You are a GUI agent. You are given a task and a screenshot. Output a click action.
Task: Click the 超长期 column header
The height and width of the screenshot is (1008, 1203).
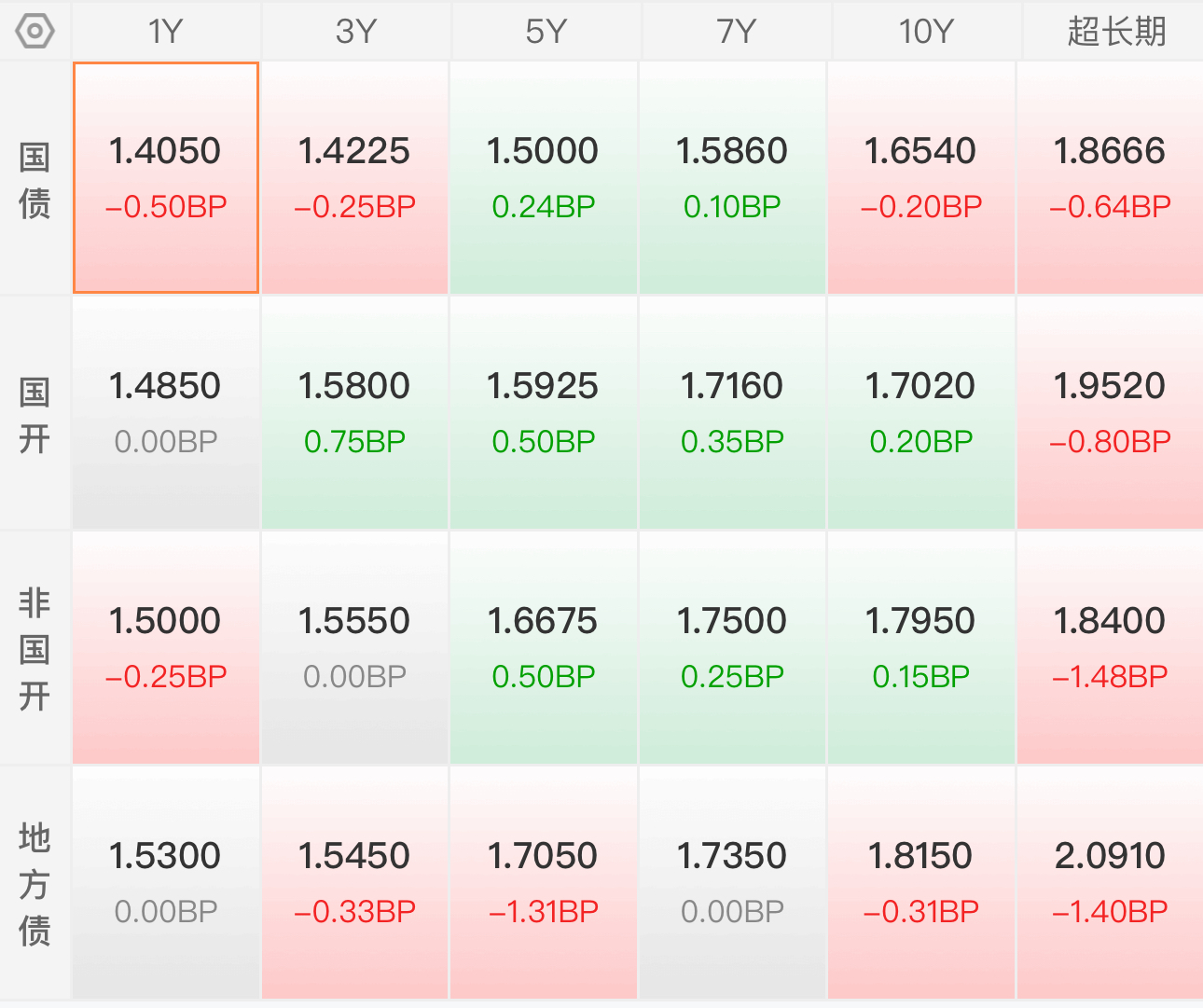click(x=1115, y=31)
